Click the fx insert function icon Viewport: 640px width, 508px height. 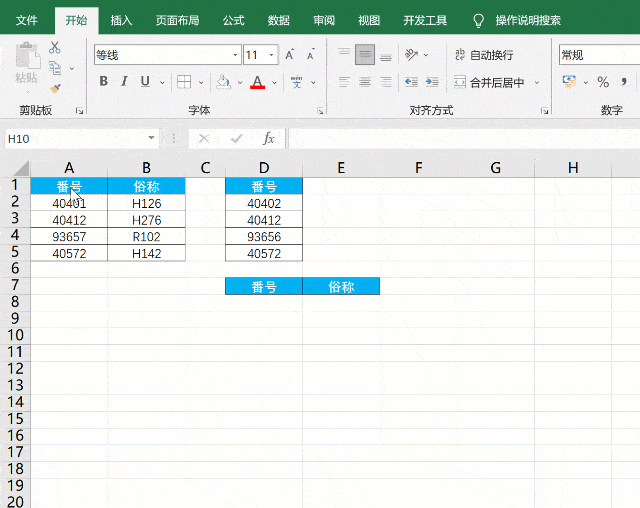(269, 139)
